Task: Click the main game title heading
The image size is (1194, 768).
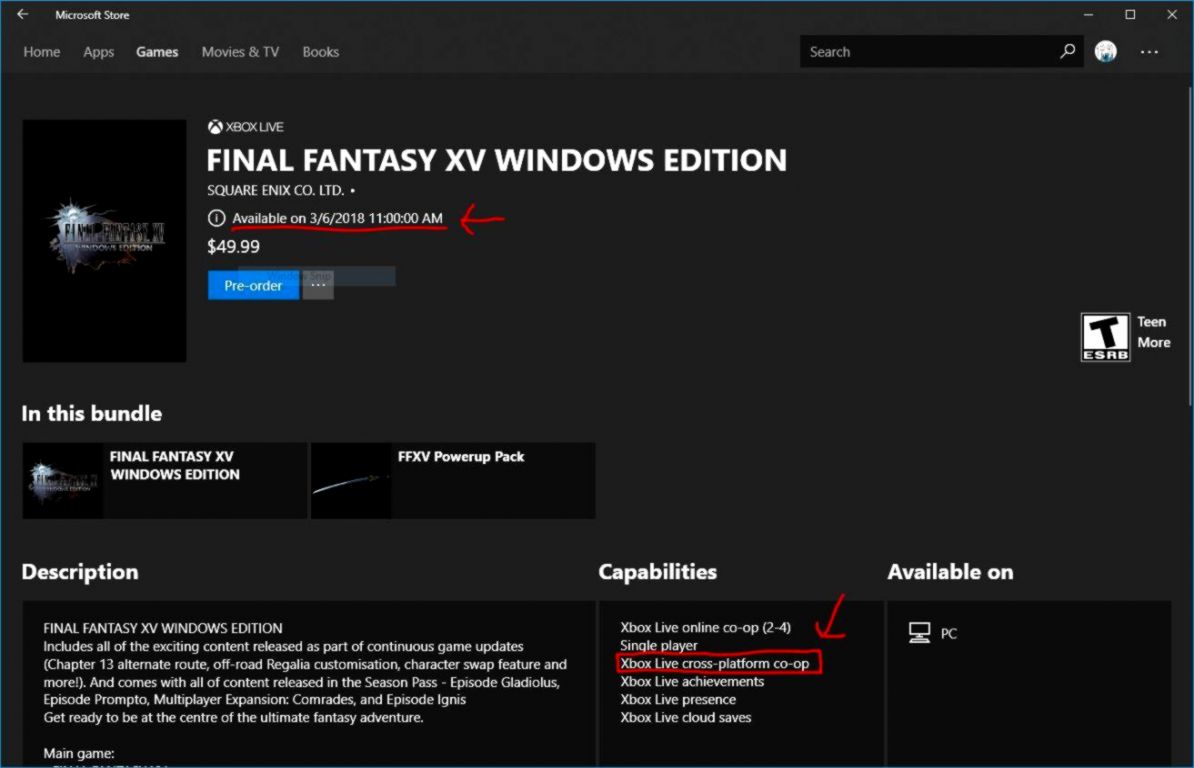Action: pos(496,160)
